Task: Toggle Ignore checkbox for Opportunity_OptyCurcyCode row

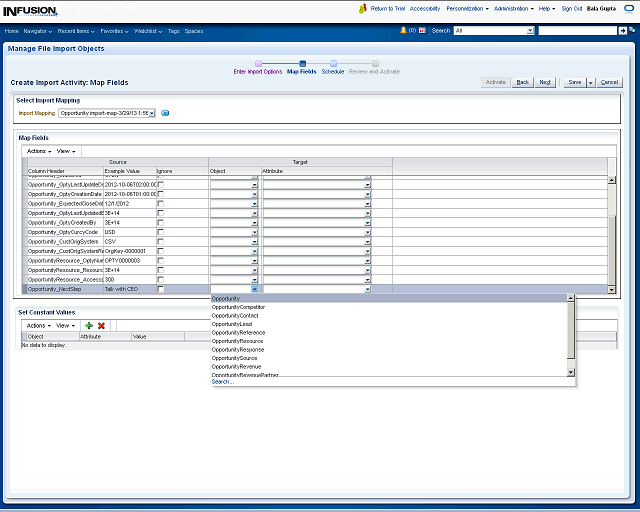Action: (161, 231)
